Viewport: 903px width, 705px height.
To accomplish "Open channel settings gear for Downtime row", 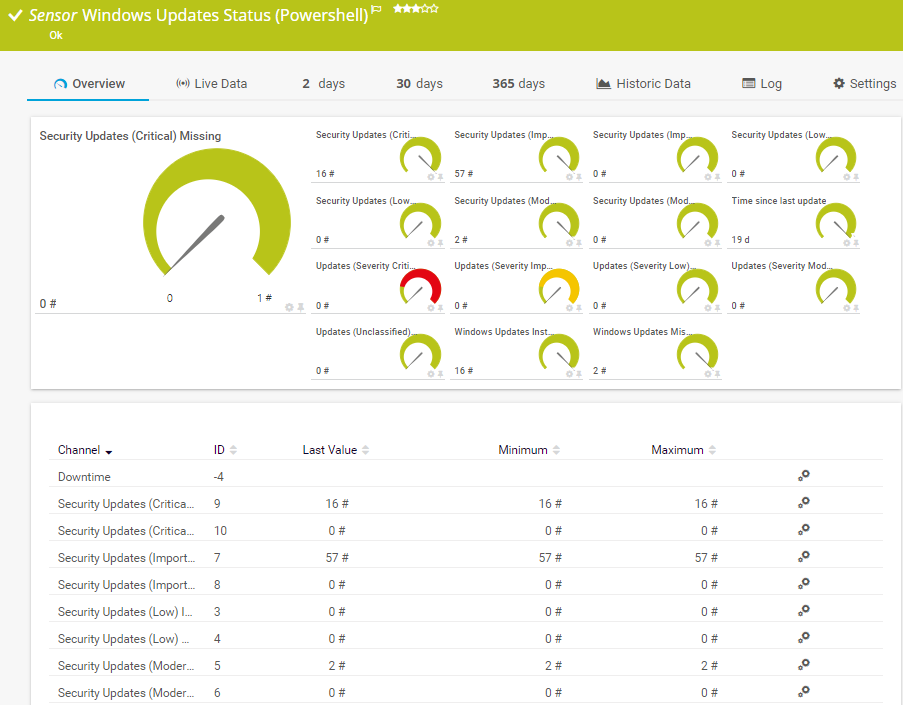I will [x=803, y=476].
